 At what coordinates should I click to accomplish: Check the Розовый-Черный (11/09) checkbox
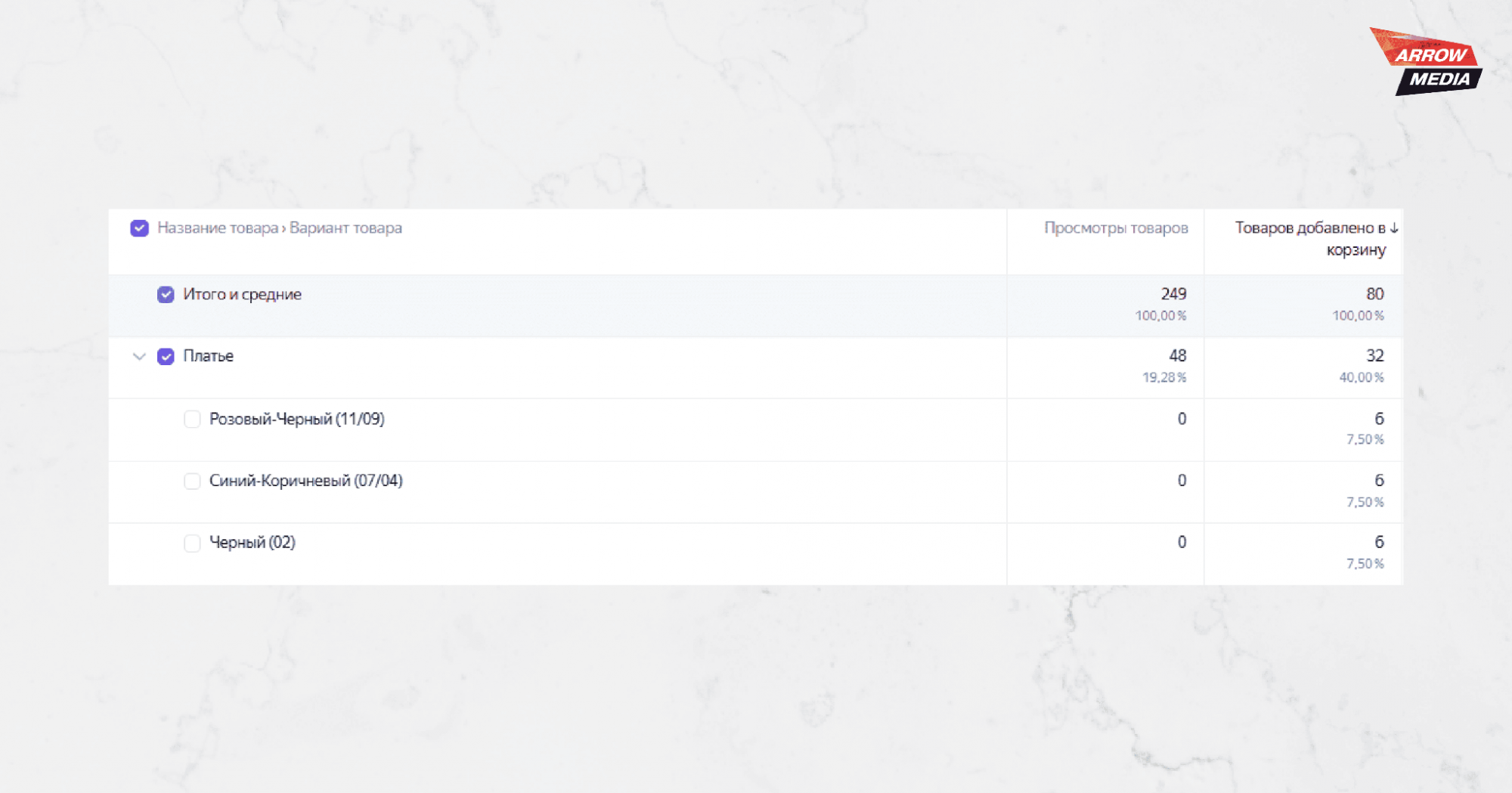point(192,420)
